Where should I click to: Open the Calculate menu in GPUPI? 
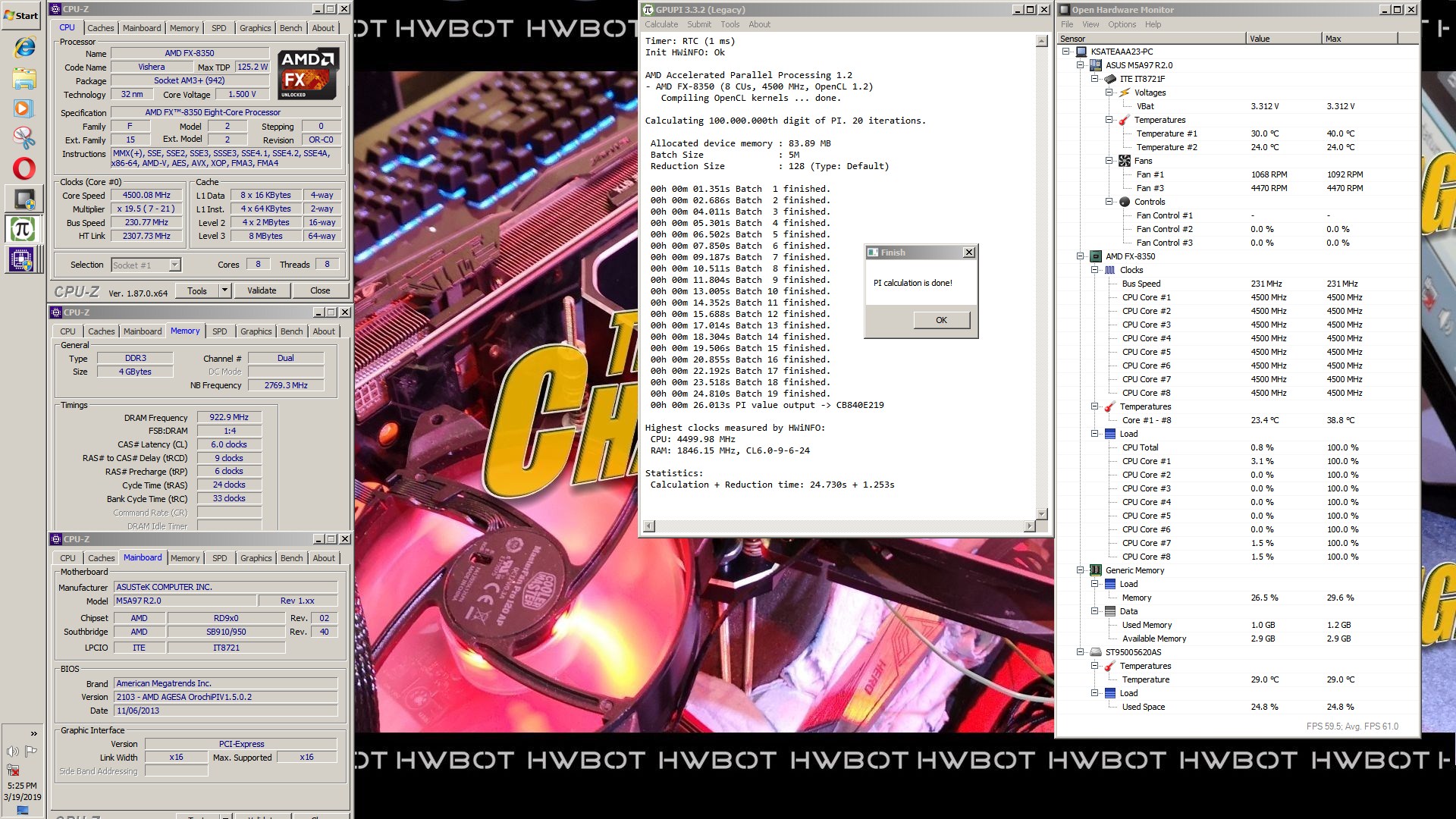tap(661, 24)
